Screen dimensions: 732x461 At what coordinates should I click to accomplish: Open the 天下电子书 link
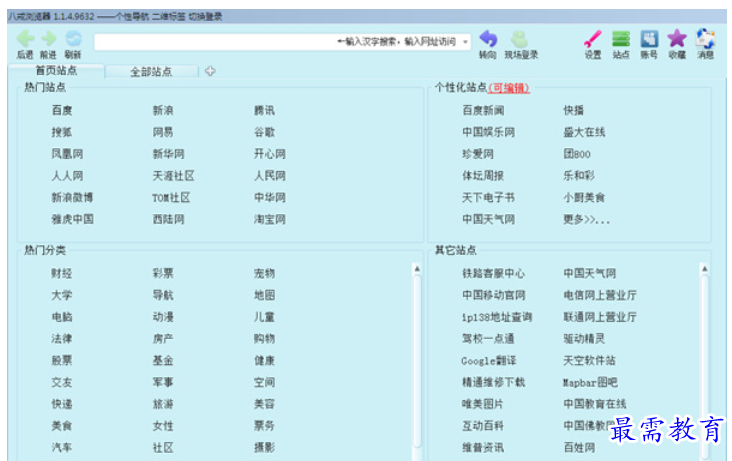[x=488, y=198]
